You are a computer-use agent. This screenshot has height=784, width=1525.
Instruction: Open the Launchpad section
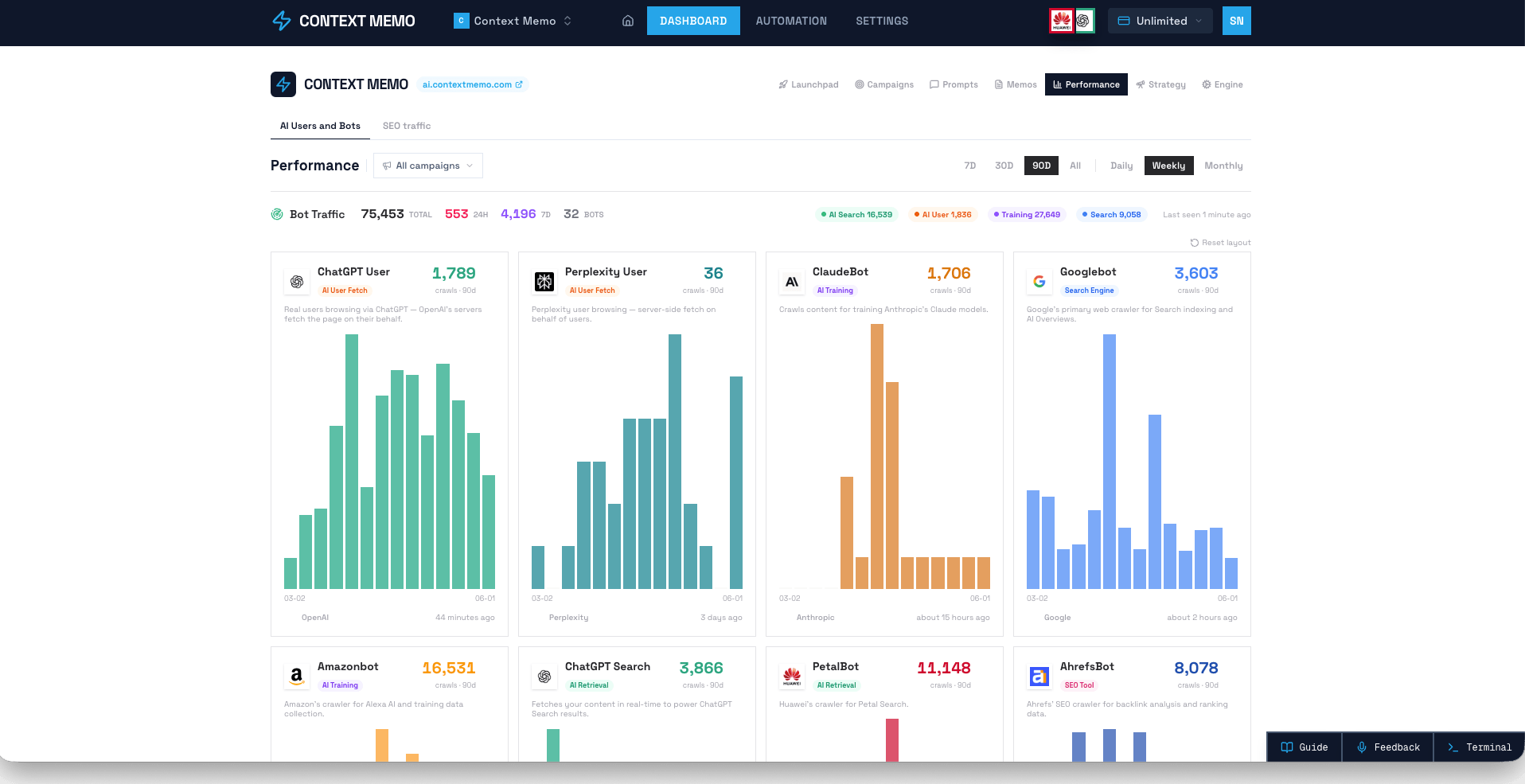pyautogui.click(x=809, y=84)
